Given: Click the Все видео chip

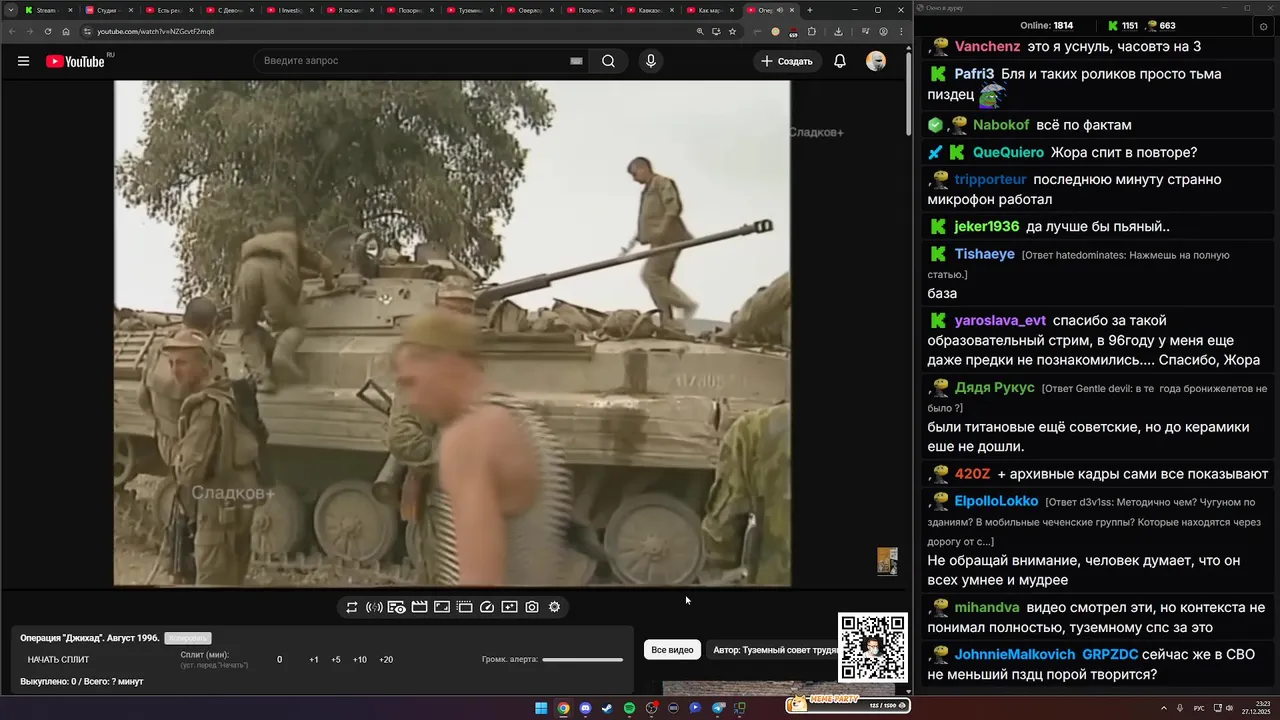Looking at the screenshot, I should pos(672,650).
